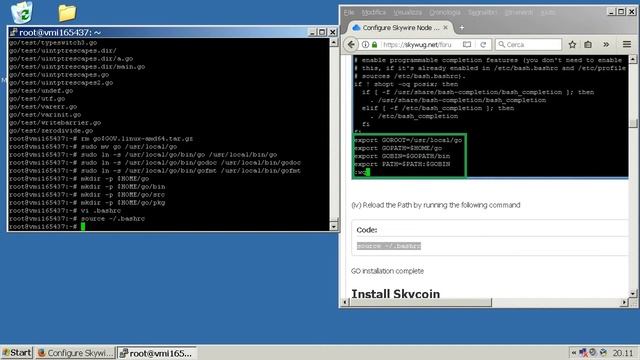Click the Start button
This screenshot has width=640, height=360.
pyautogui.click(x=17, y=353)
